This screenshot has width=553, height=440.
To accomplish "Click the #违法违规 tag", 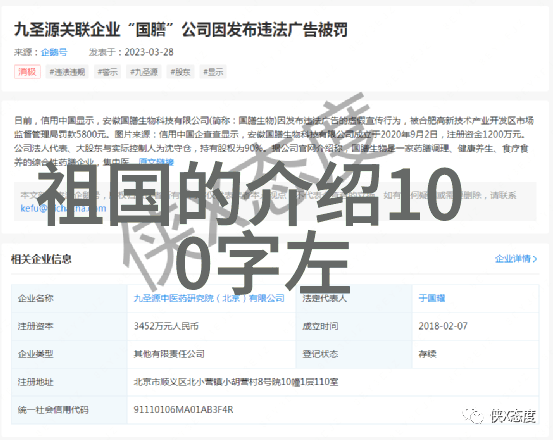I will pos(67,72).
